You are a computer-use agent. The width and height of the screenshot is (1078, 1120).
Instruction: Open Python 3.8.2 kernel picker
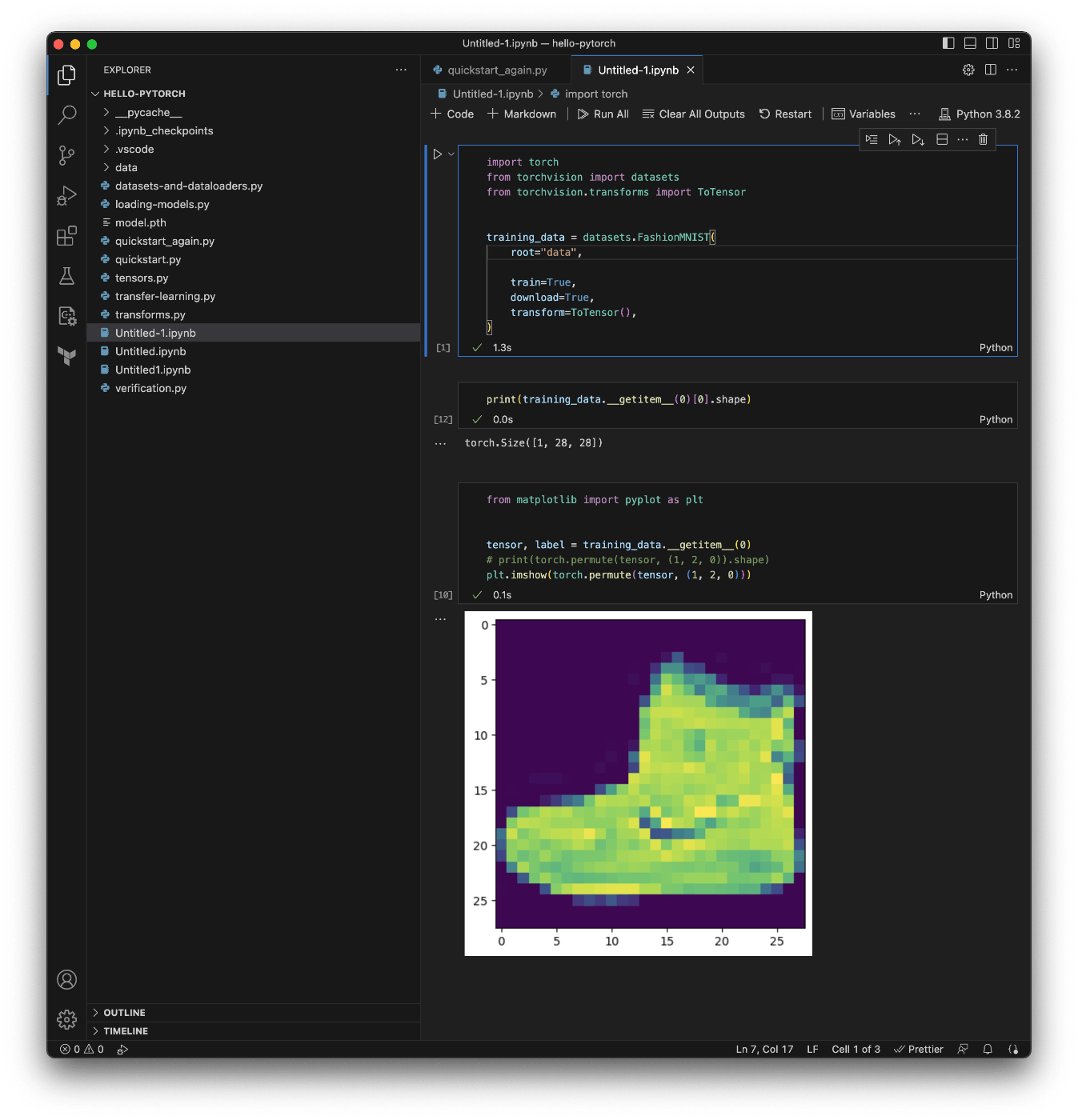click(x=980, y=114)
